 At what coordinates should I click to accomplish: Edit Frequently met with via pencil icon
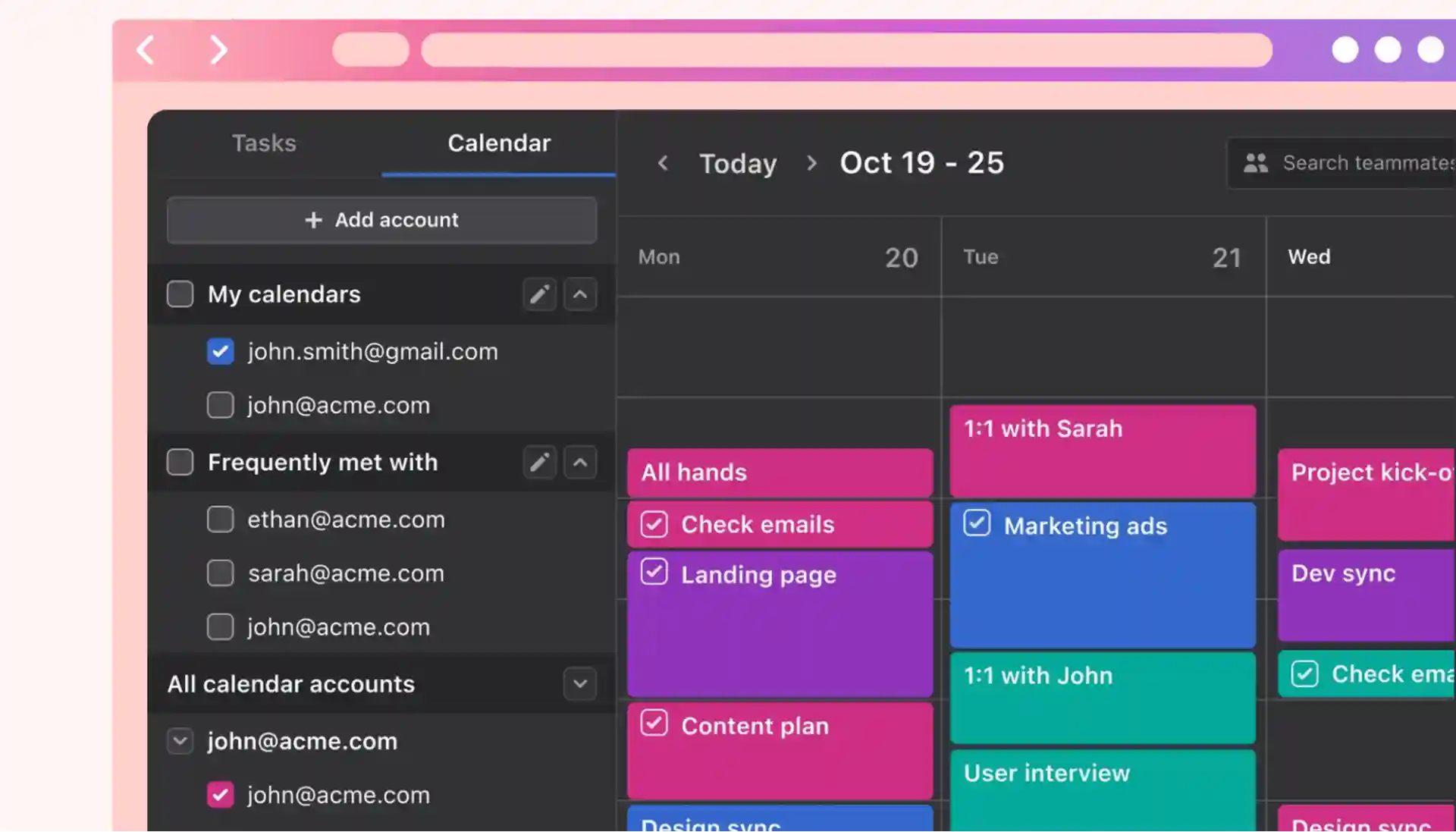[539, 462]
